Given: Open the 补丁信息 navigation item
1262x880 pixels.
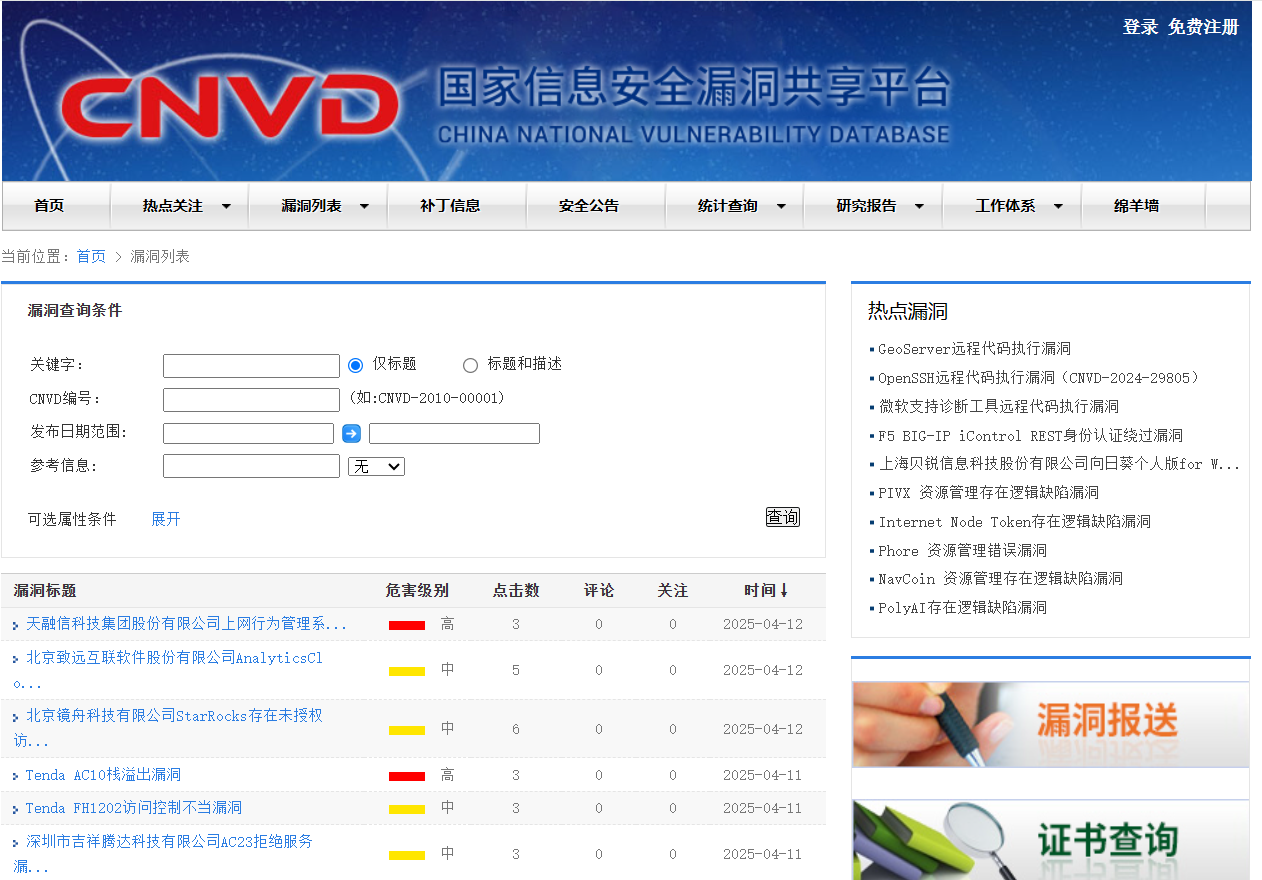Looking at the screenshot, I should [450, 206].
